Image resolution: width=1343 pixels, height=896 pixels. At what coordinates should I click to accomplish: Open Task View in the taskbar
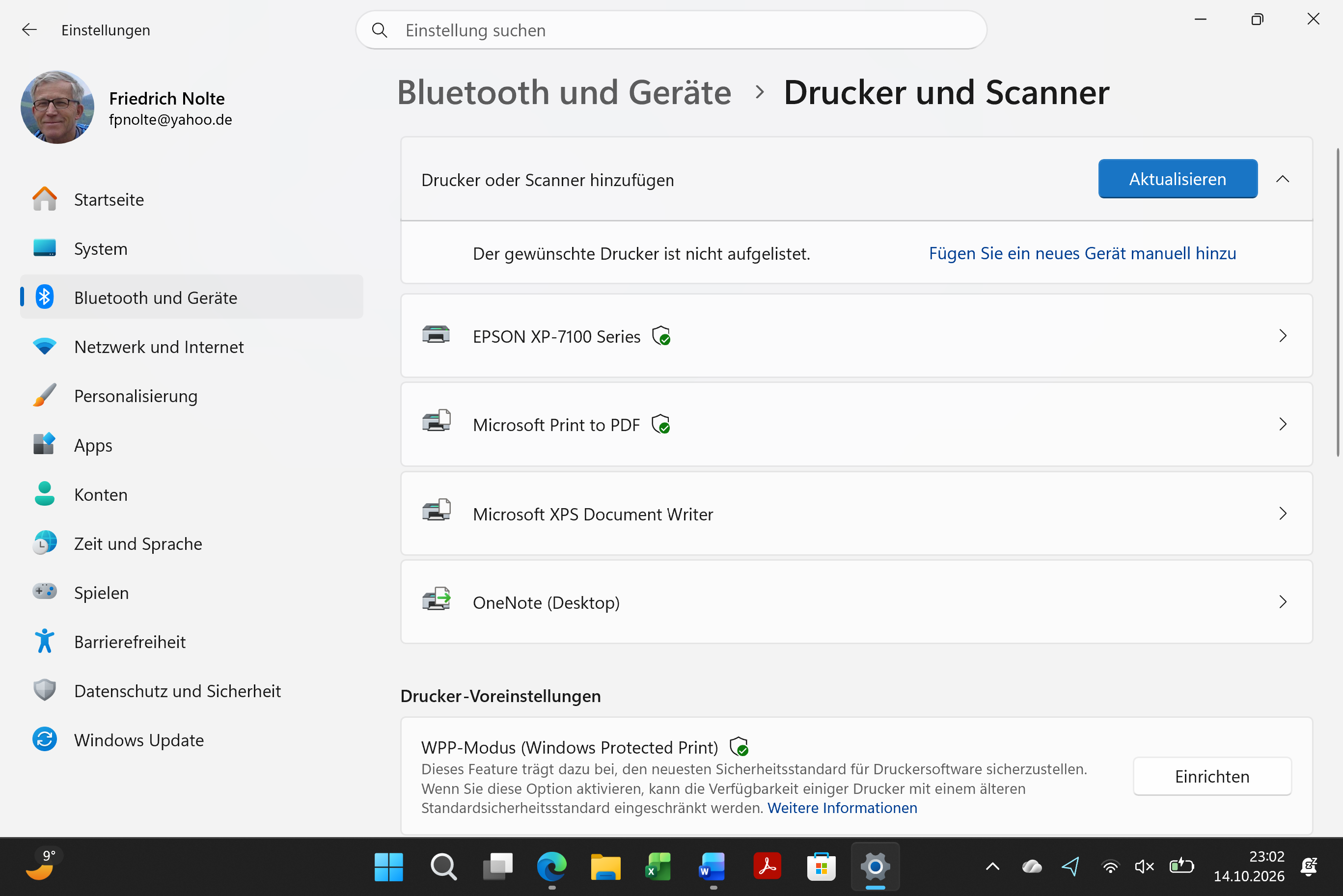coord(497,867)
